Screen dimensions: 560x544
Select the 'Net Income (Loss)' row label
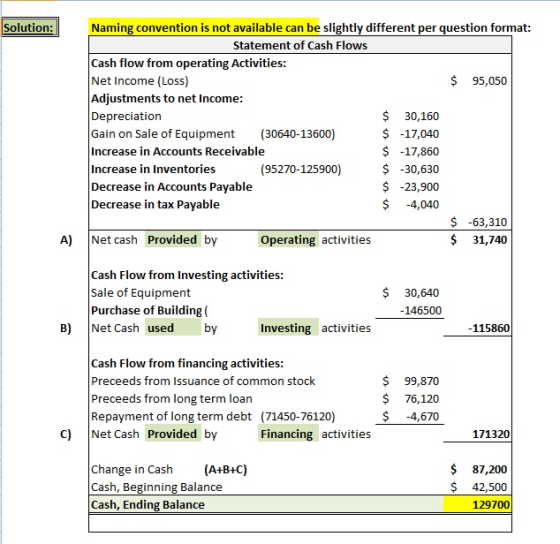(140, 81)
